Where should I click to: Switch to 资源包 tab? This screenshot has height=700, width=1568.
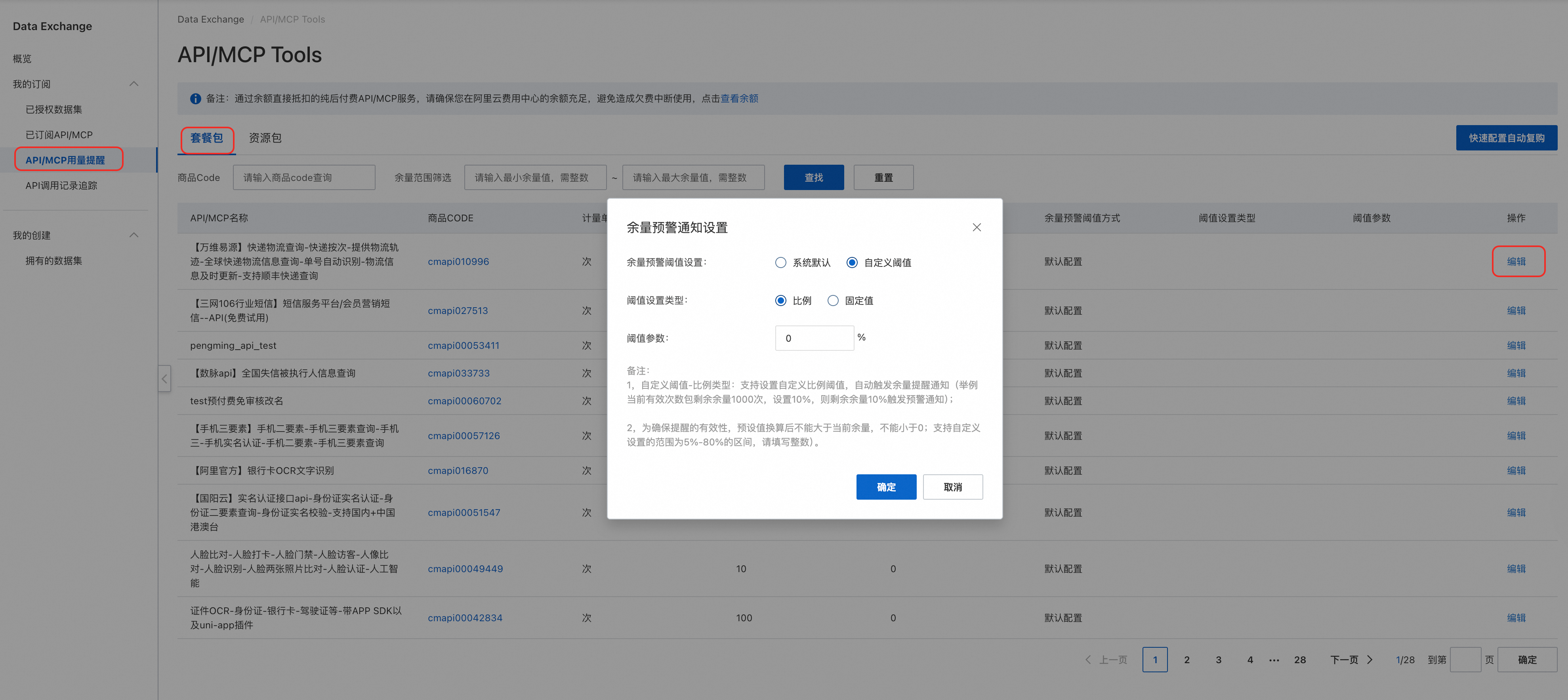point(265,138)
